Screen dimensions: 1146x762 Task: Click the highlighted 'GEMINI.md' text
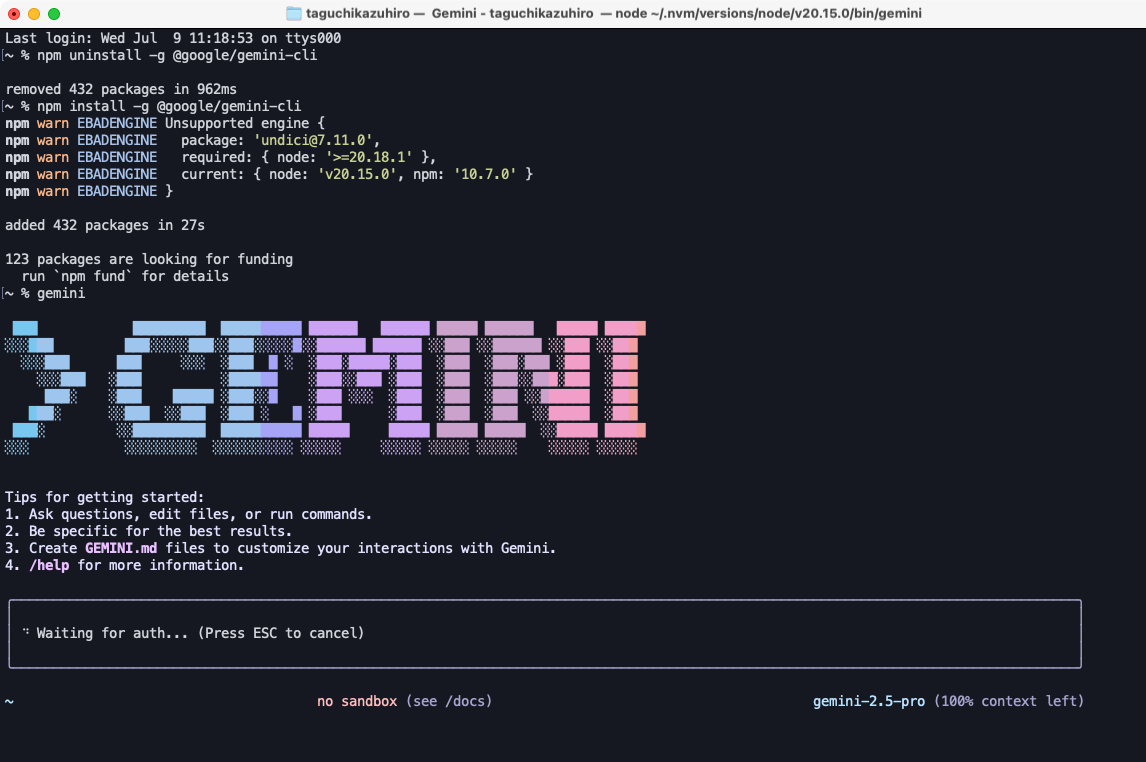click(121, 548)
